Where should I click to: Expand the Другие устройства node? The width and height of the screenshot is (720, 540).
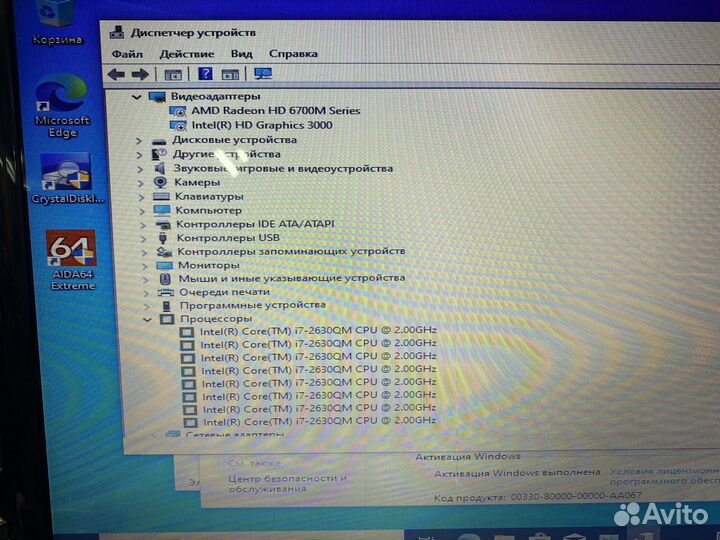[139, 155]
